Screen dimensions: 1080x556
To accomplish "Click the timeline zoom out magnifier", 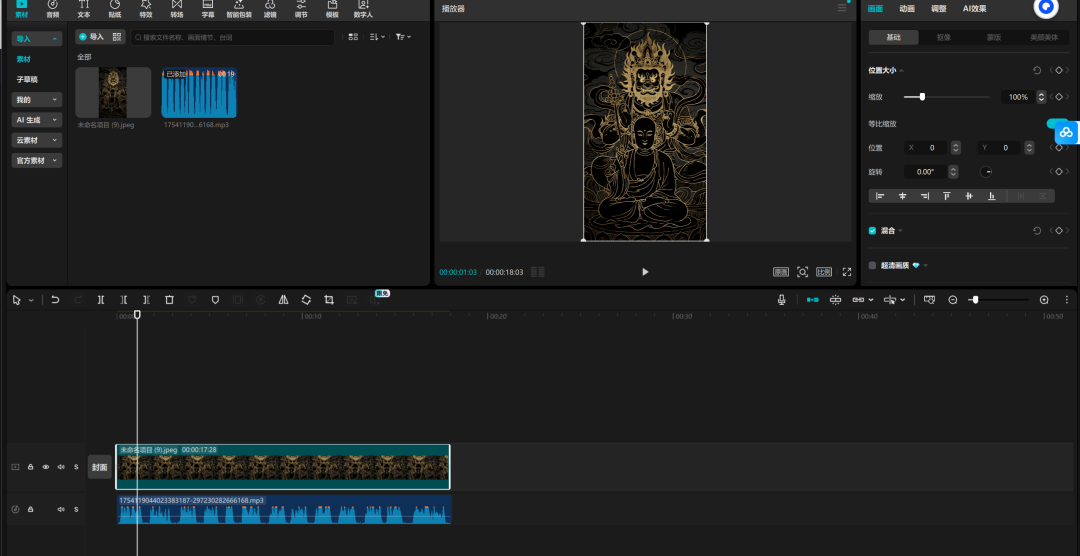I will (953, 300).
